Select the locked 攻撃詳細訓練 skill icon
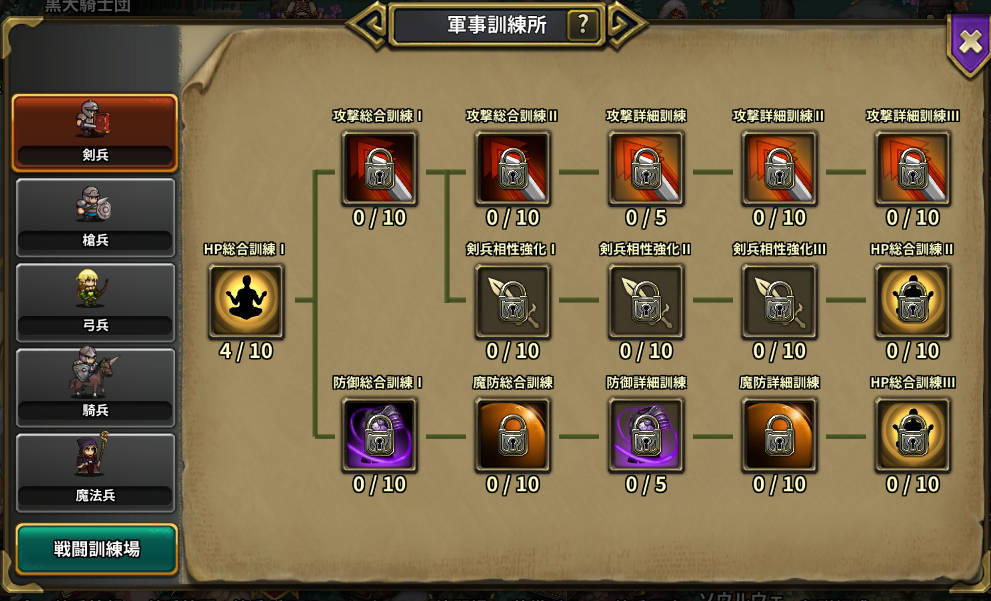Viewport: 991px width, 601px height. (x=646, y=168)
